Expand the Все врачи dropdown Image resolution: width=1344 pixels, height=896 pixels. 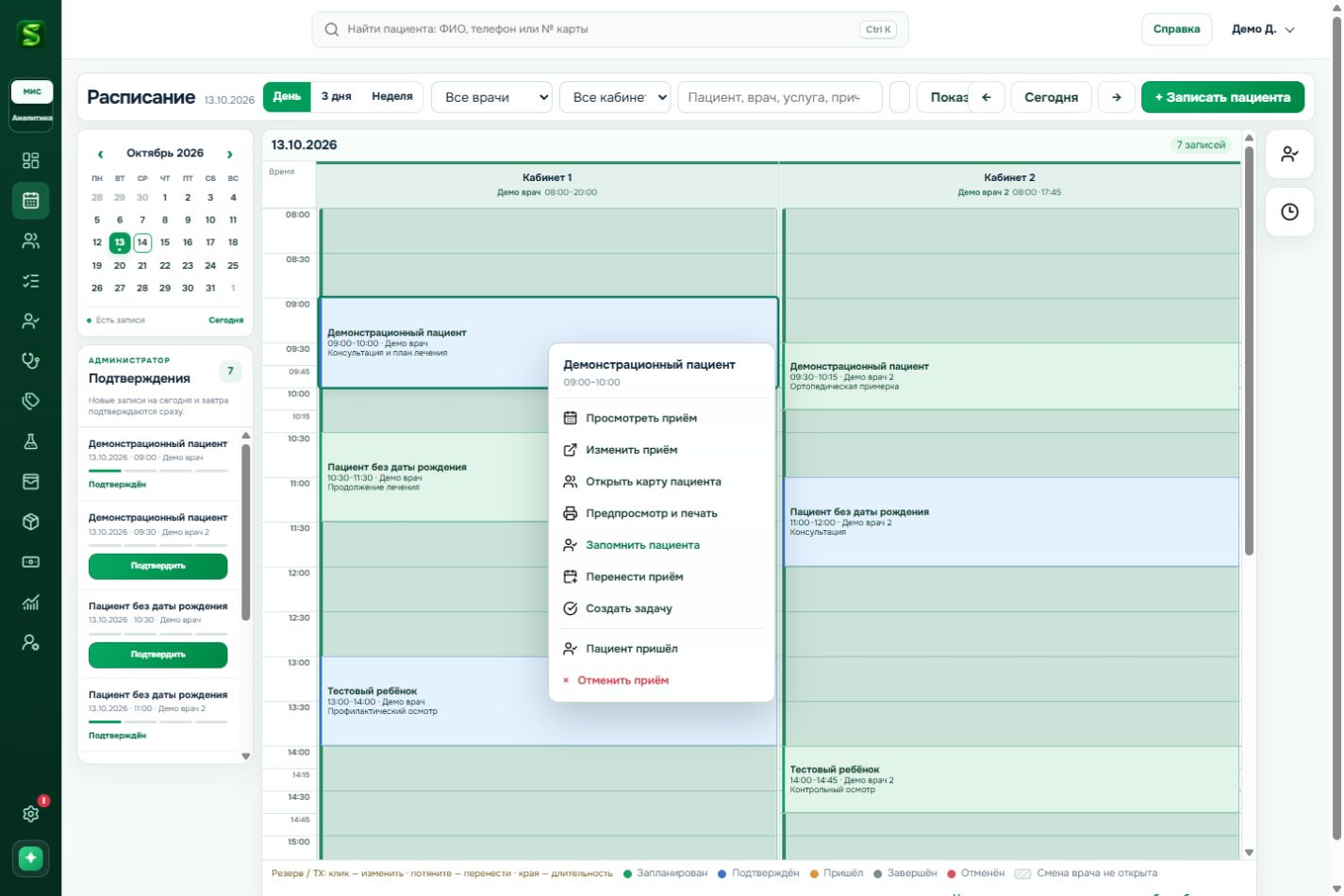point(491,97)
